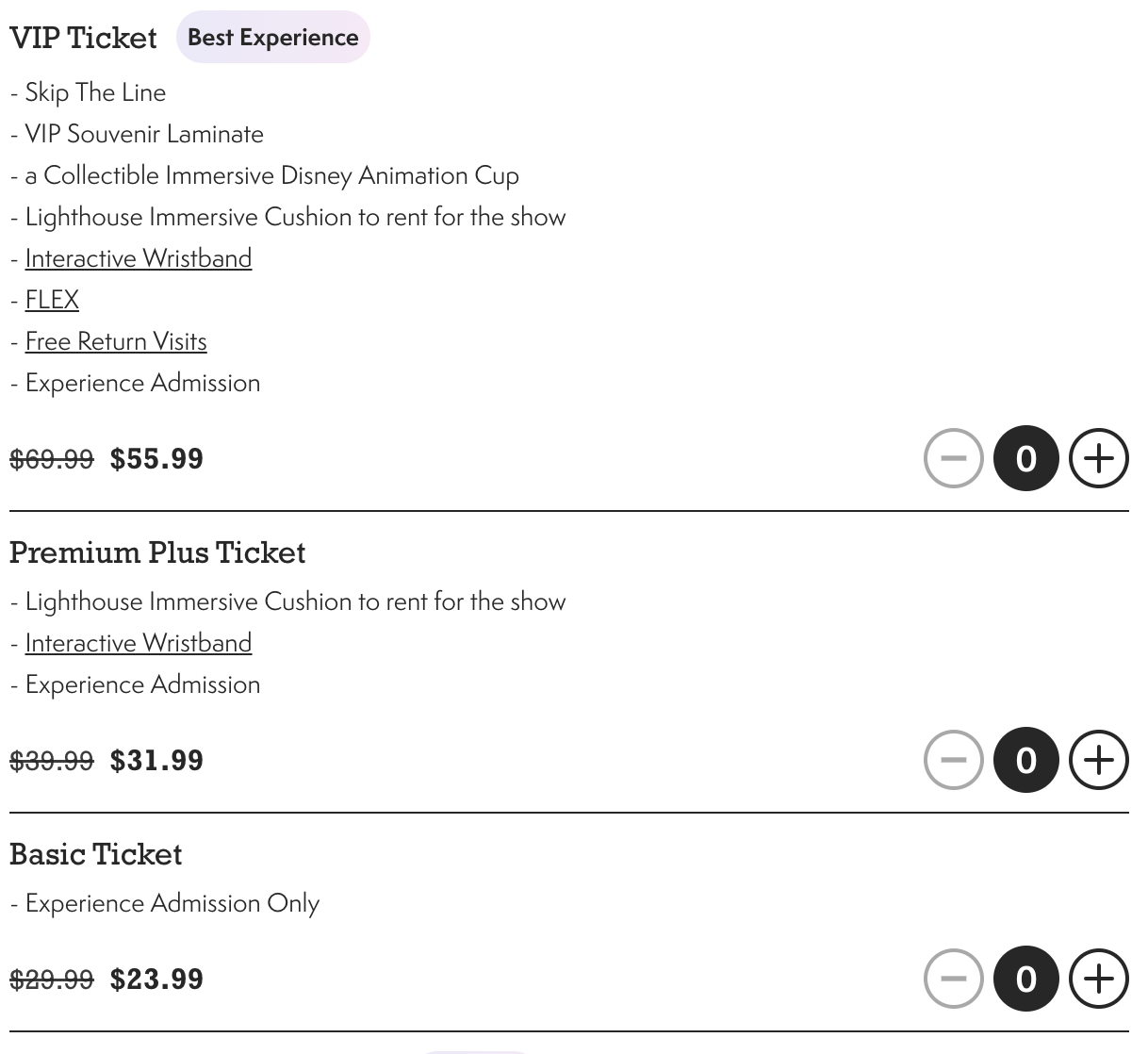Click the crossed-out $69.99 original price
Viewport: 1148px width, 1054px height.
[x=52, y=459]
